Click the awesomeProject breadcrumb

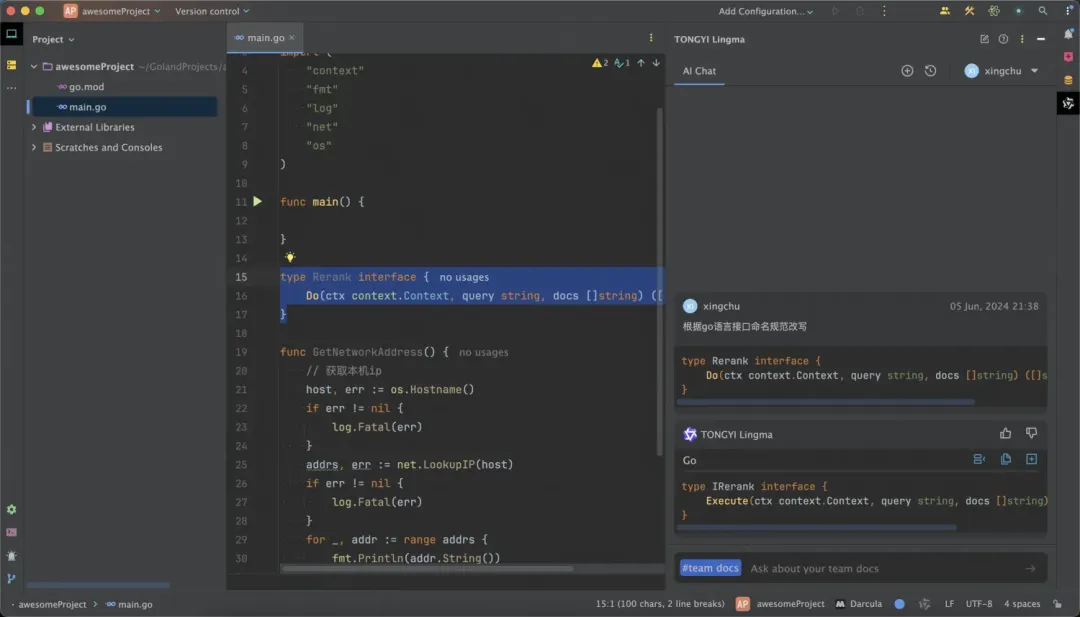[x=52, y=605]
